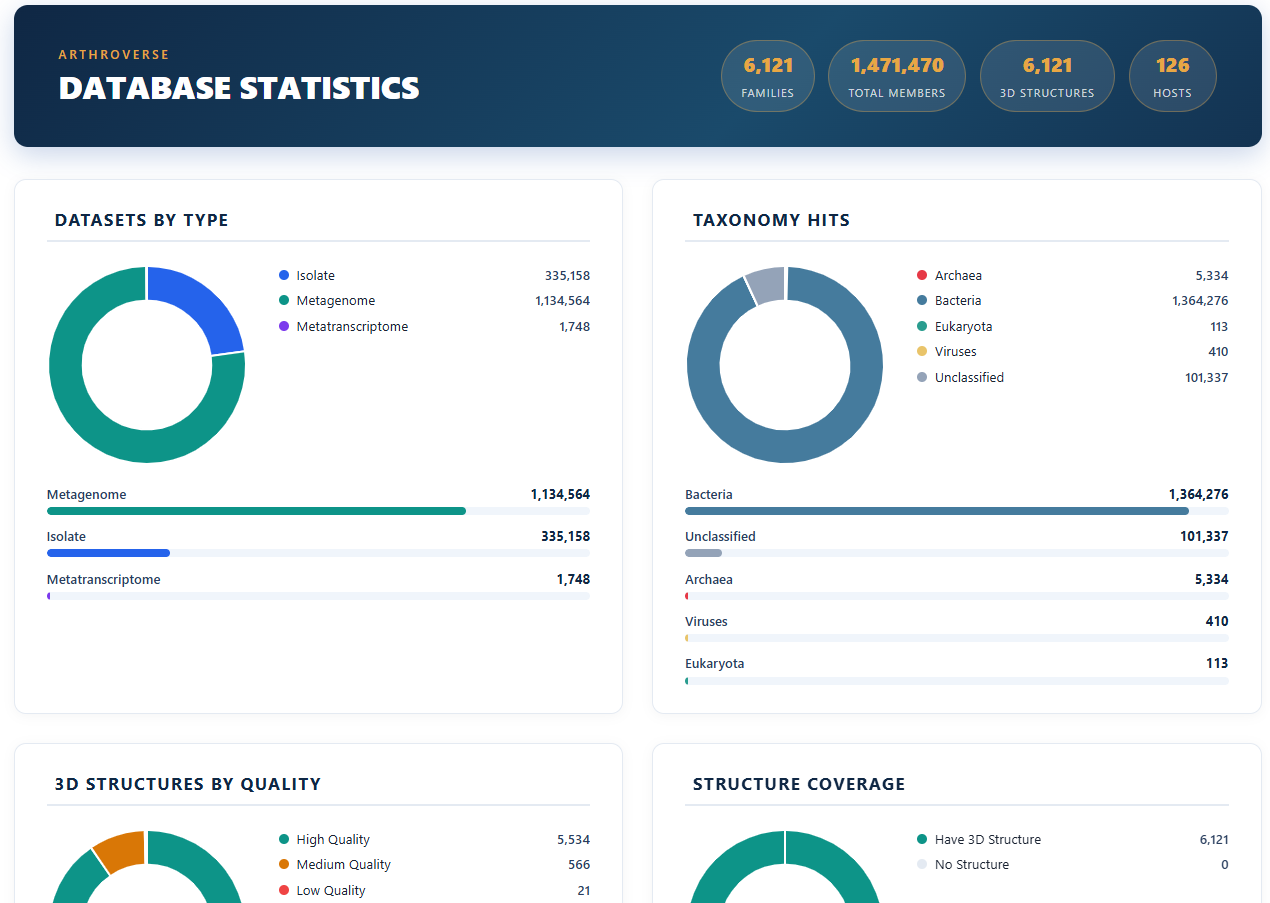
Task: Click the red Low Quality legend dot
Action: [284, 890]
